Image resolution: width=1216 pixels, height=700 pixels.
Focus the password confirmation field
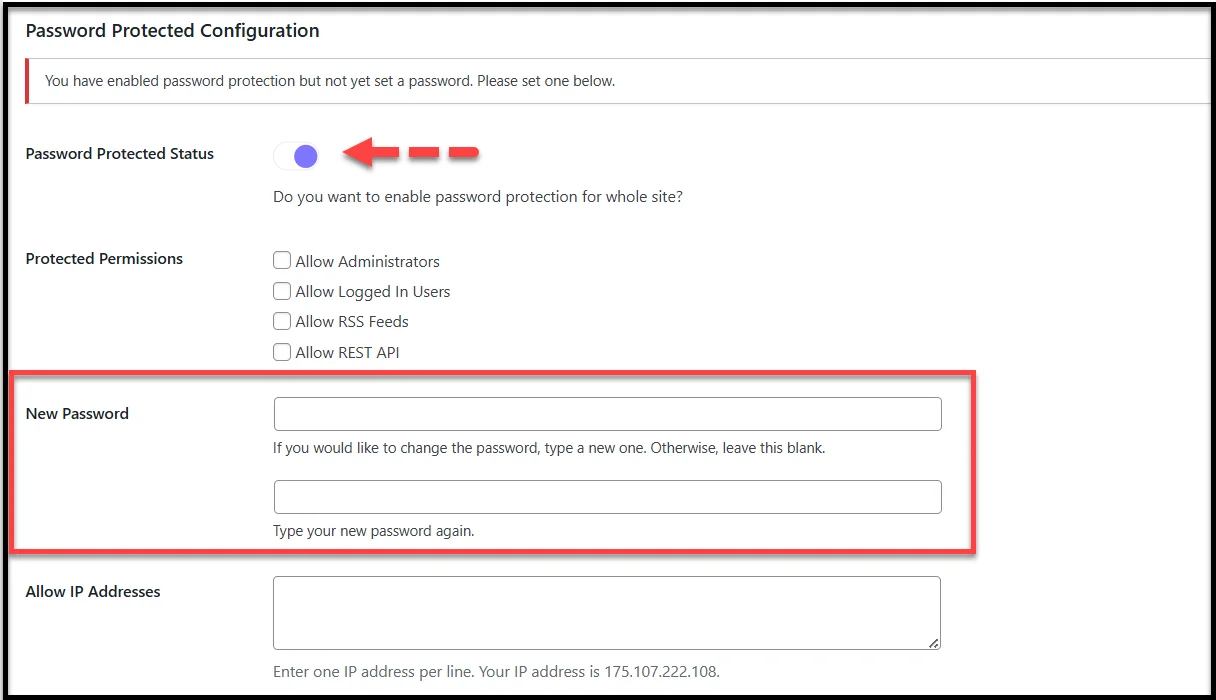pyautogui.click(x=606, y=496)
